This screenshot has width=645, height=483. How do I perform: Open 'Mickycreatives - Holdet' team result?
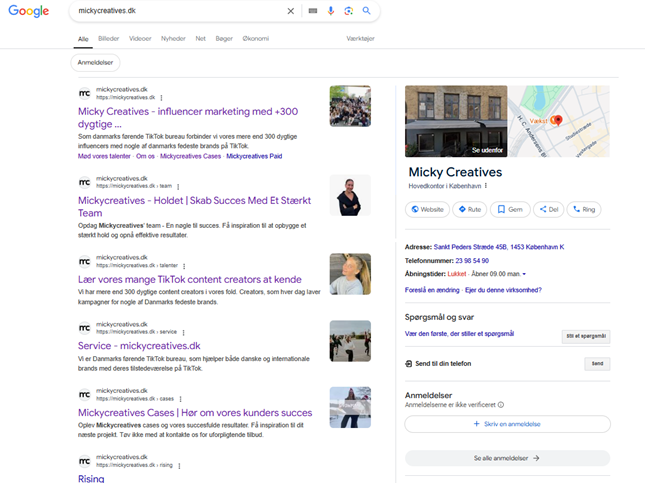[195, 207]
